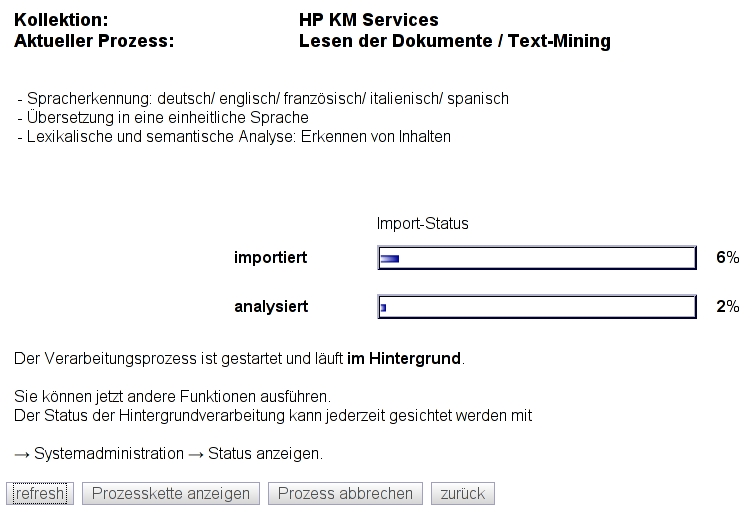Image resolution: width=752 pixels, height=516 pixels.
Task: Click the analysiert progress bar
Action: [x=537, y=307]
